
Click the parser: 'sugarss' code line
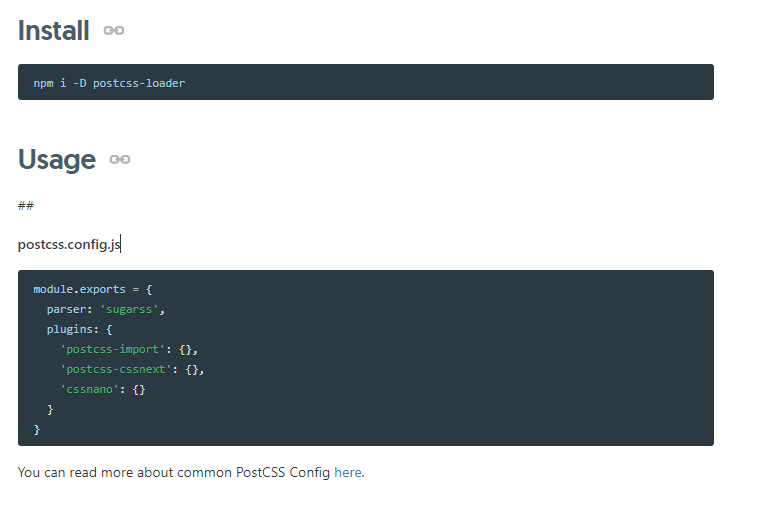coord(106,310)
